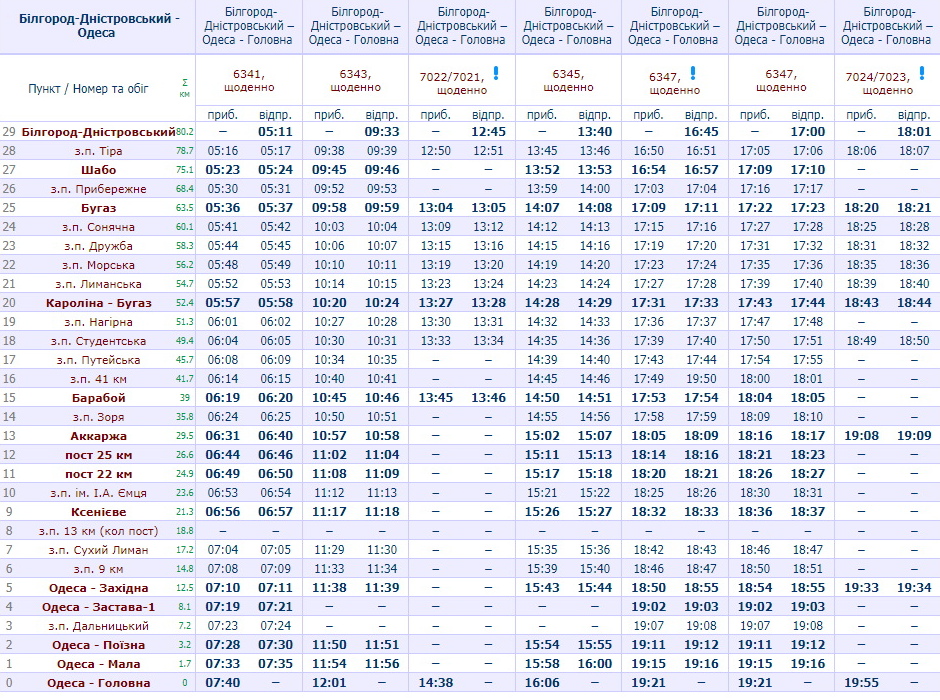Click the 09:33 departure time cell
Viewport: 940px width, 700px height.
click(382, 132)
